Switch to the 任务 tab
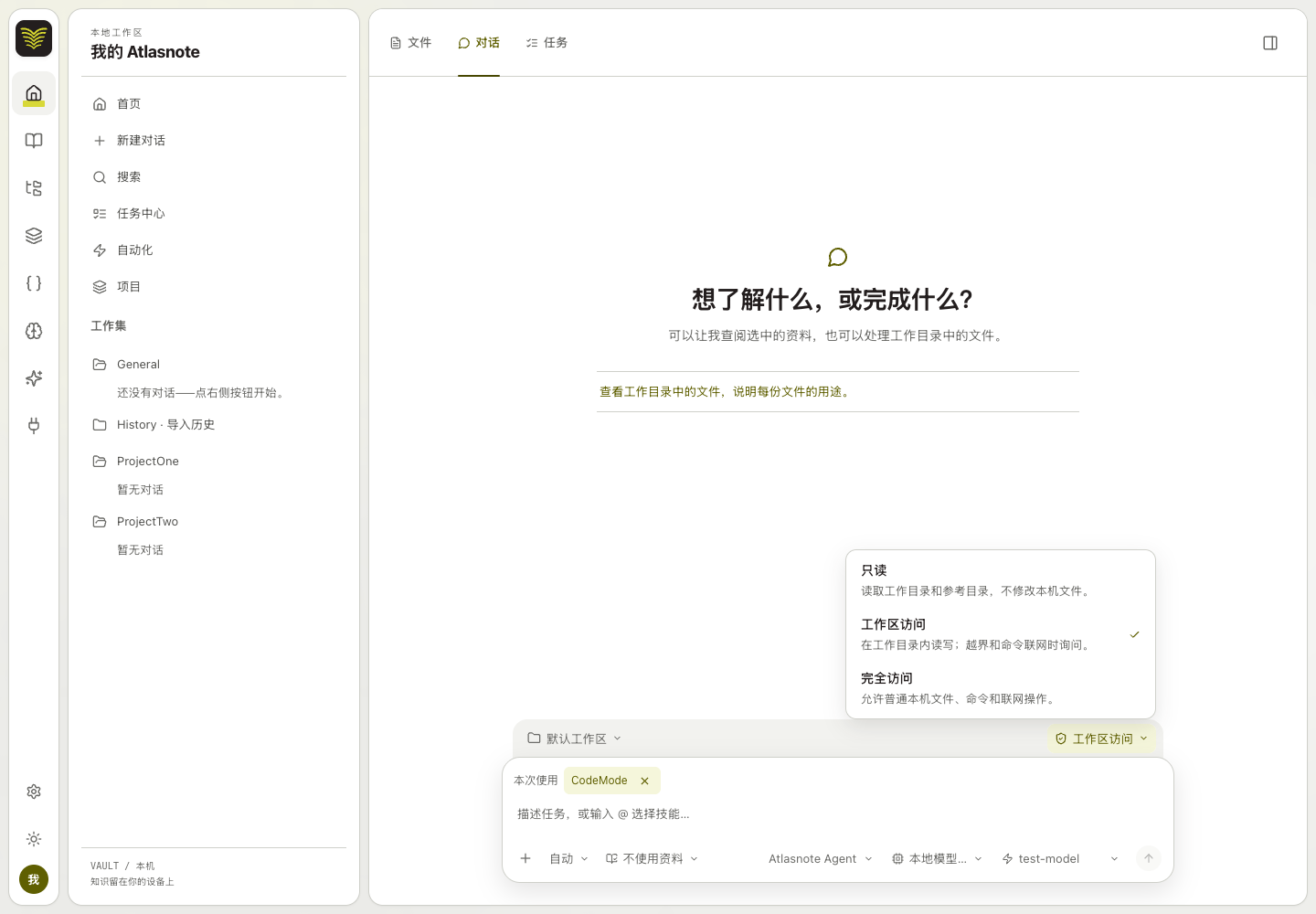The width and height of the screenshot is (1316, 914). tap(547, 43)
